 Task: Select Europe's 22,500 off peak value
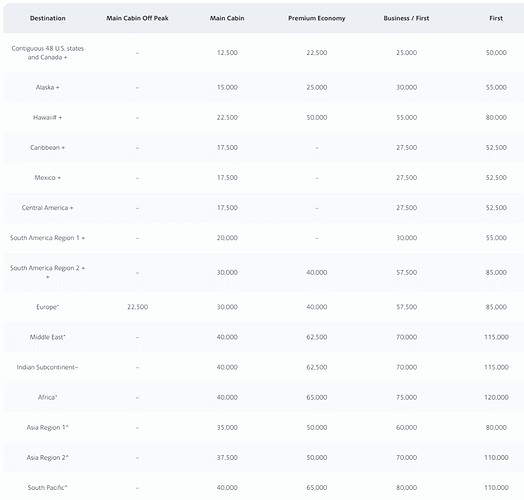tap(137, 307)
